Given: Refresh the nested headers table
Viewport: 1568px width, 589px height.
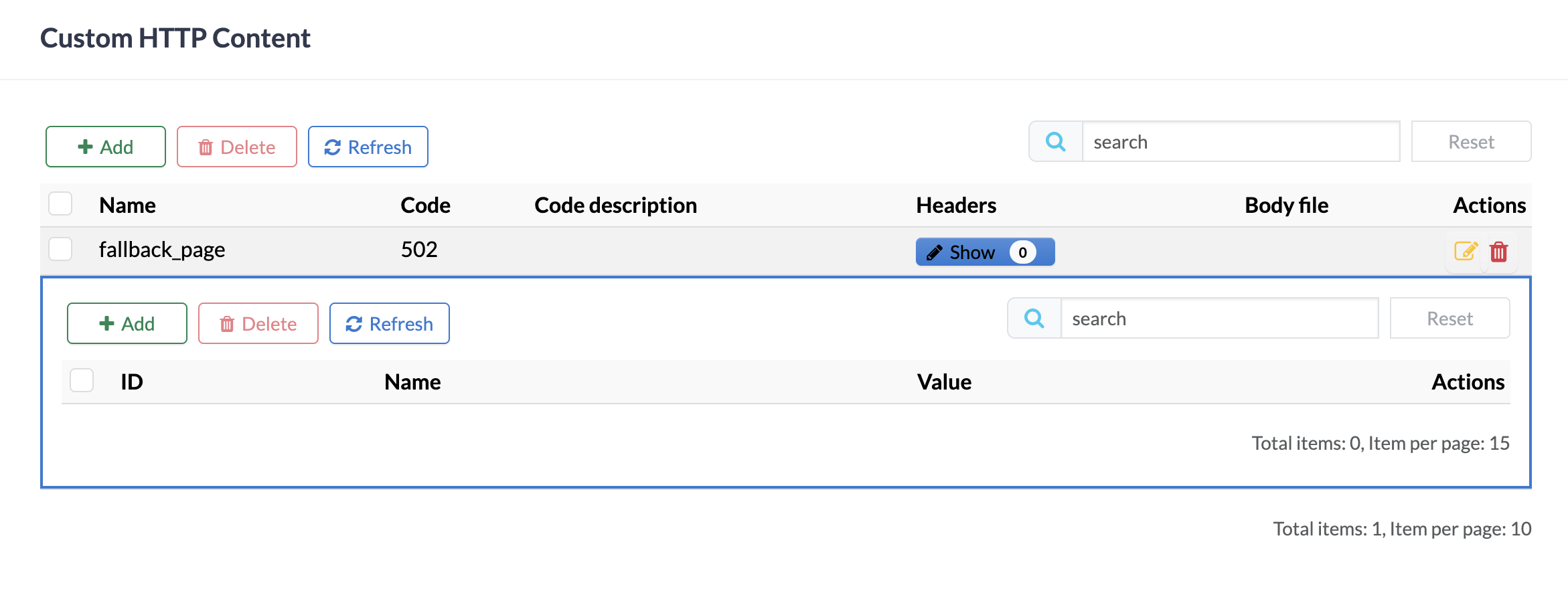Looking at the screenshot, I should click(x=389, y=323).
